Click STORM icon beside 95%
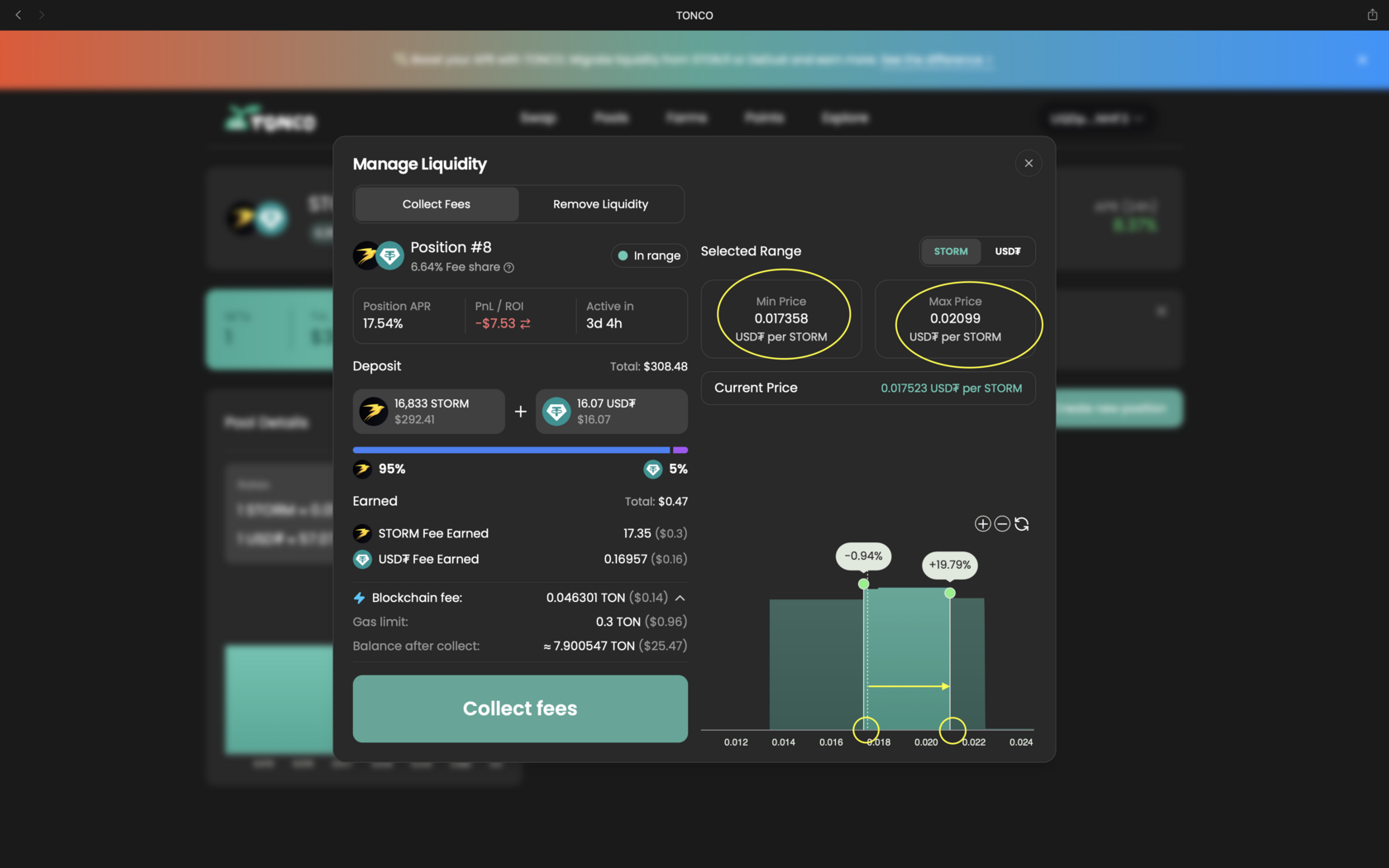 362,470
